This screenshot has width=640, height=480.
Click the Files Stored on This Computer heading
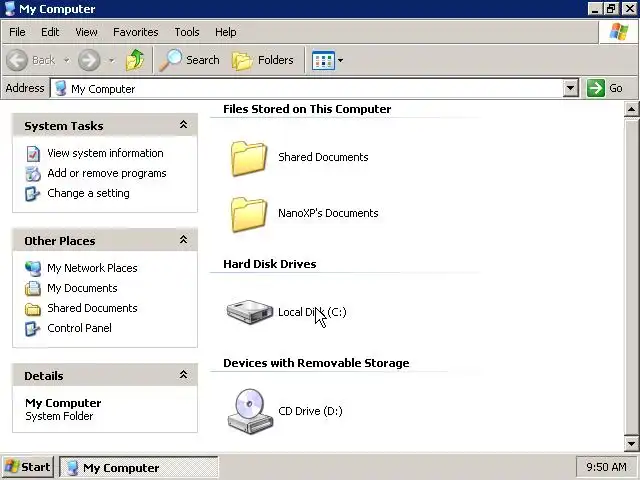click(x=307, y=109)
